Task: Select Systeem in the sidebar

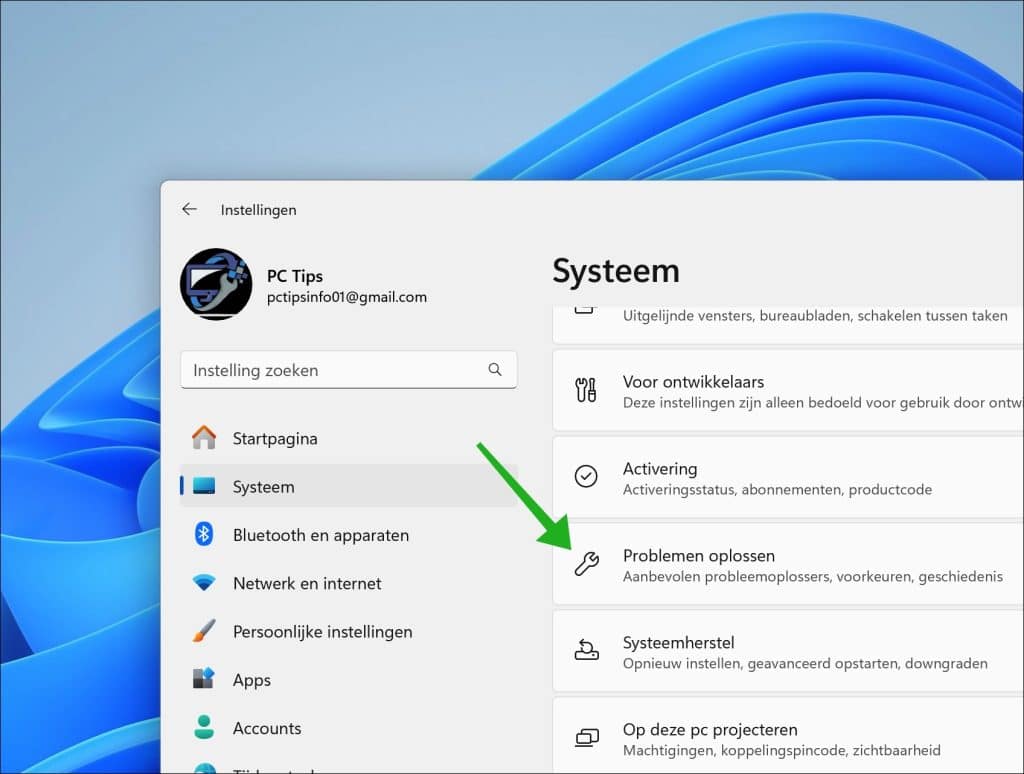Action: click(349, 487)
